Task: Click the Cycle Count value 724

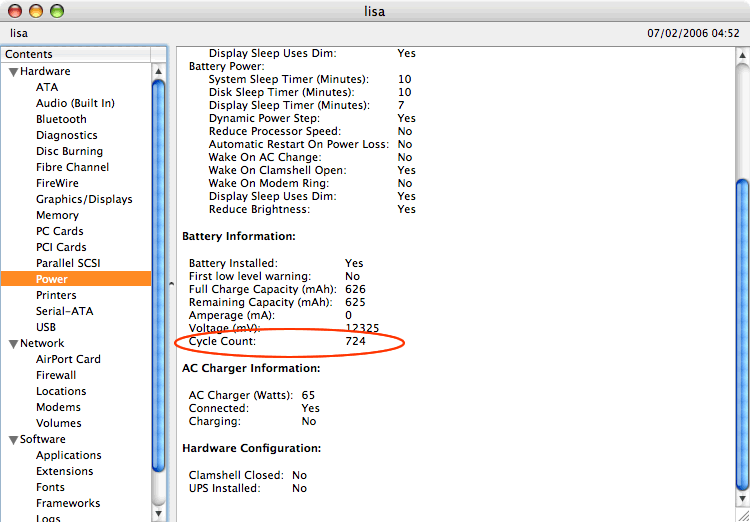Action: (x=355, y=341)
